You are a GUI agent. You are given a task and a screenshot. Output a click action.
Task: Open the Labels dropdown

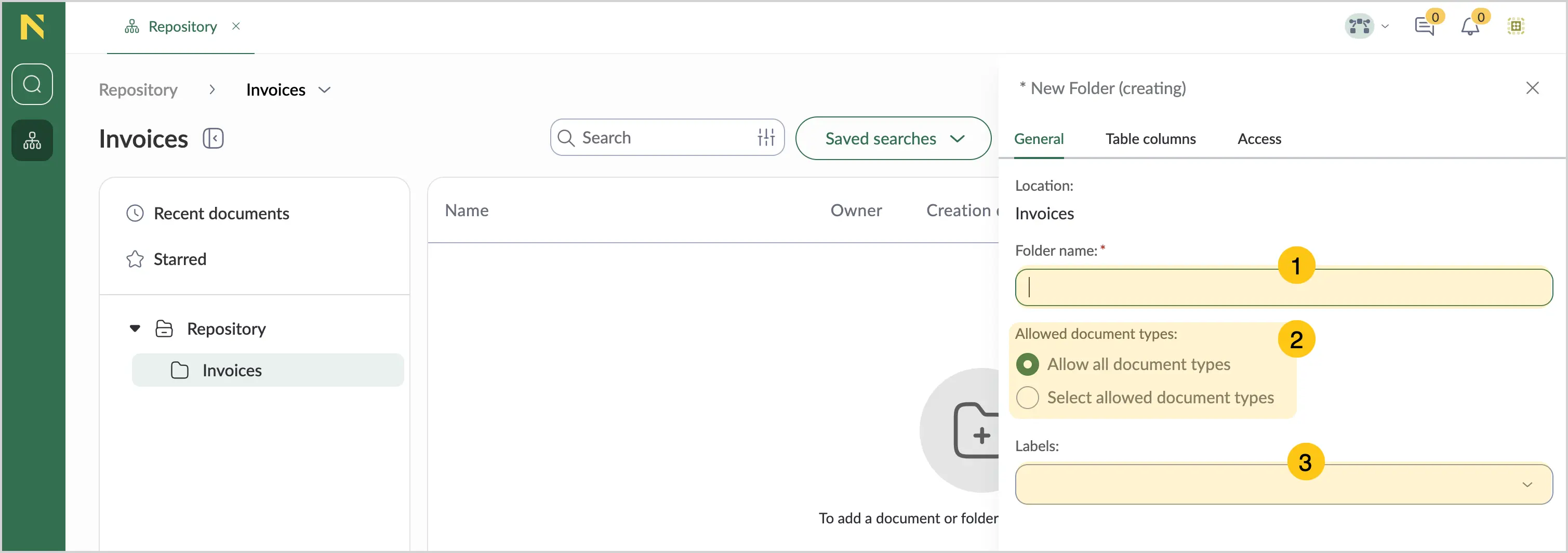pos(1284,485)
